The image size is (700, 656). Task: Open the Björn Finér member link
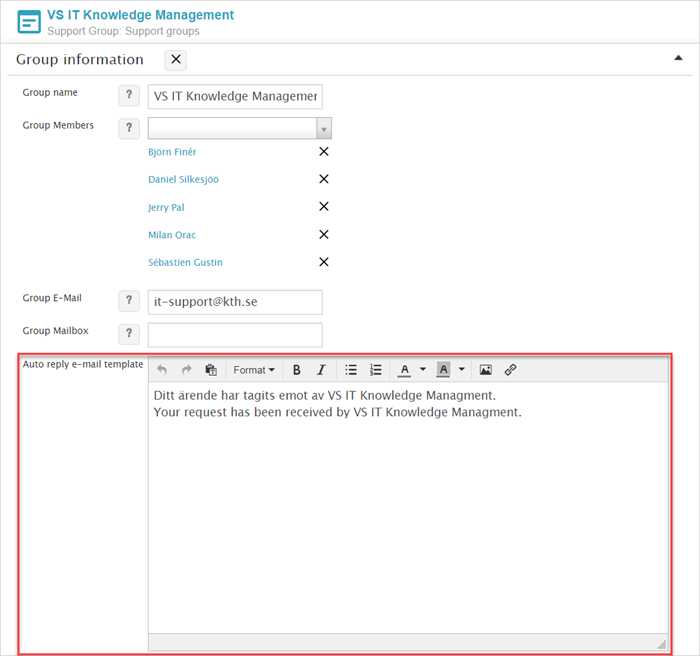coord(172,152)
